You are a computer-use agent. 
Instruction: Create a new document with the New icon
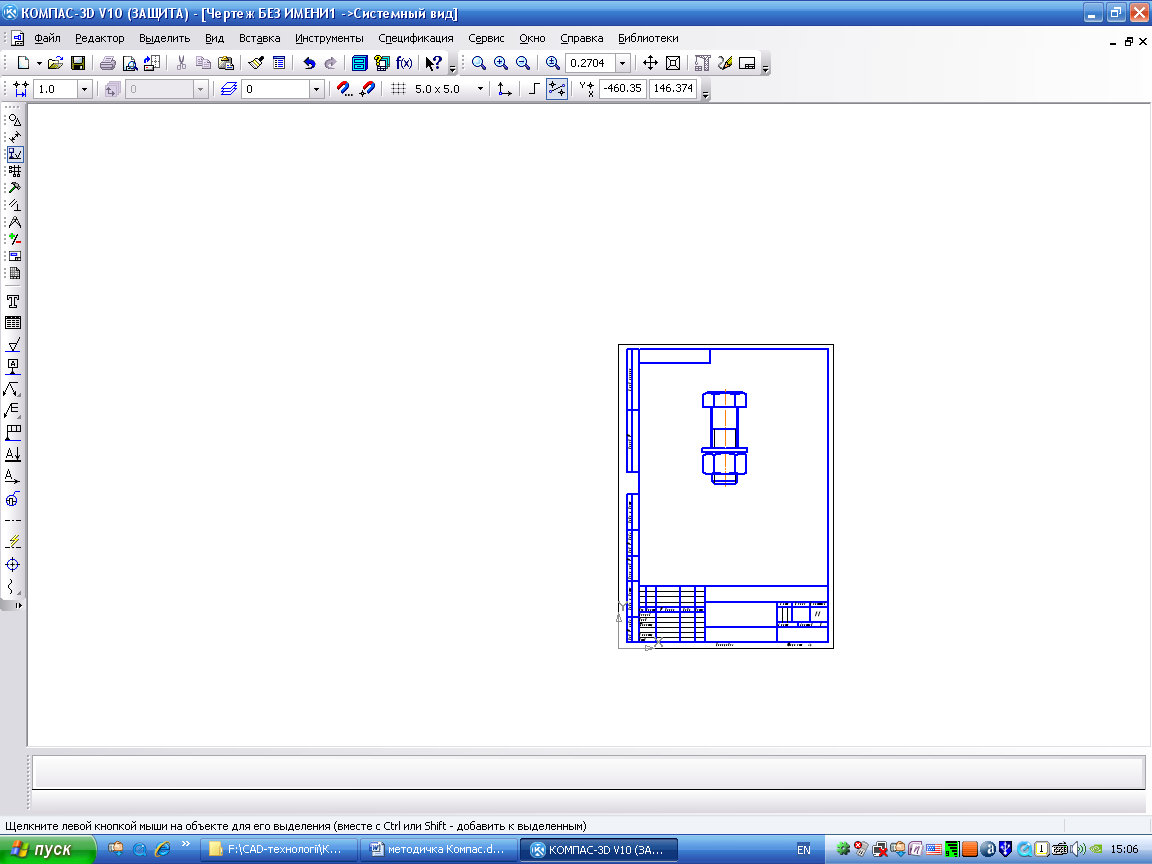(23, 63)
